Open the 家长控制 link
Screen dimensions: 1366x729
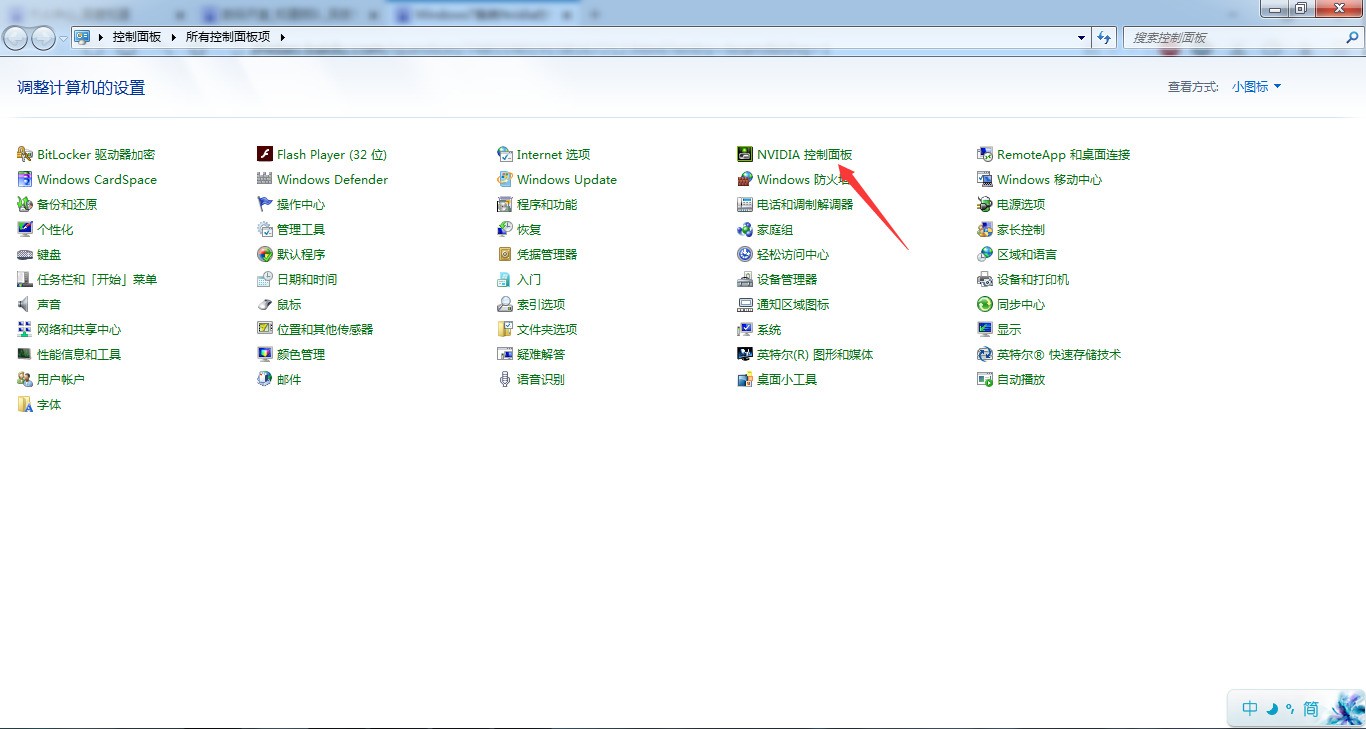pos(1021,229)
